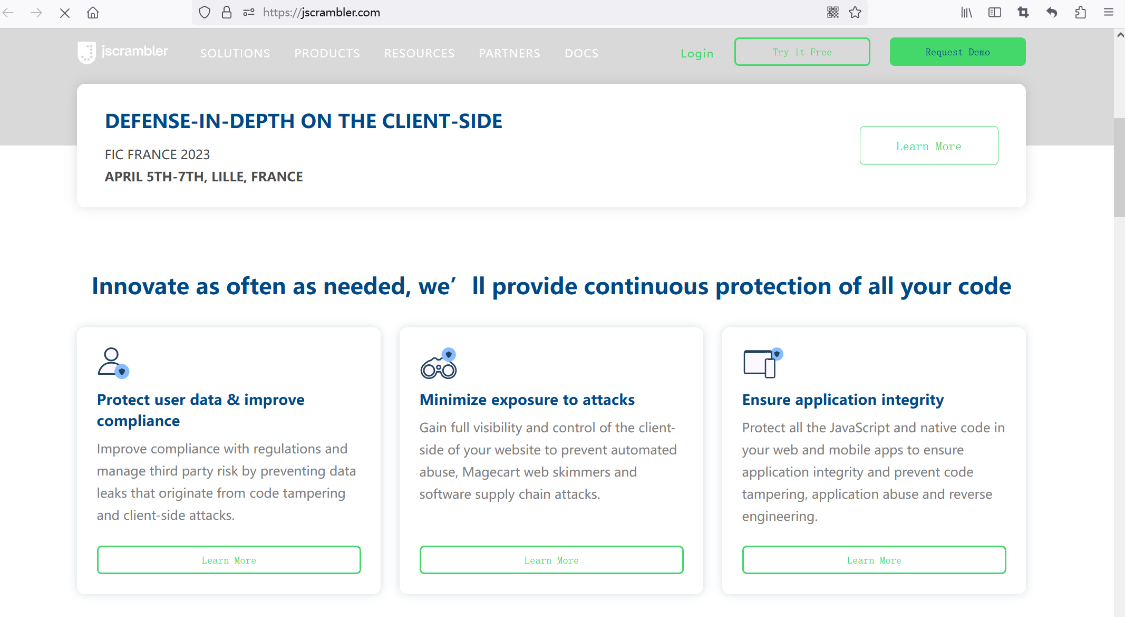Image resolution: width=1125 pixels, height=617 pixels.
Task: Open the tracking protection shield icon
Action: (204, 12)
